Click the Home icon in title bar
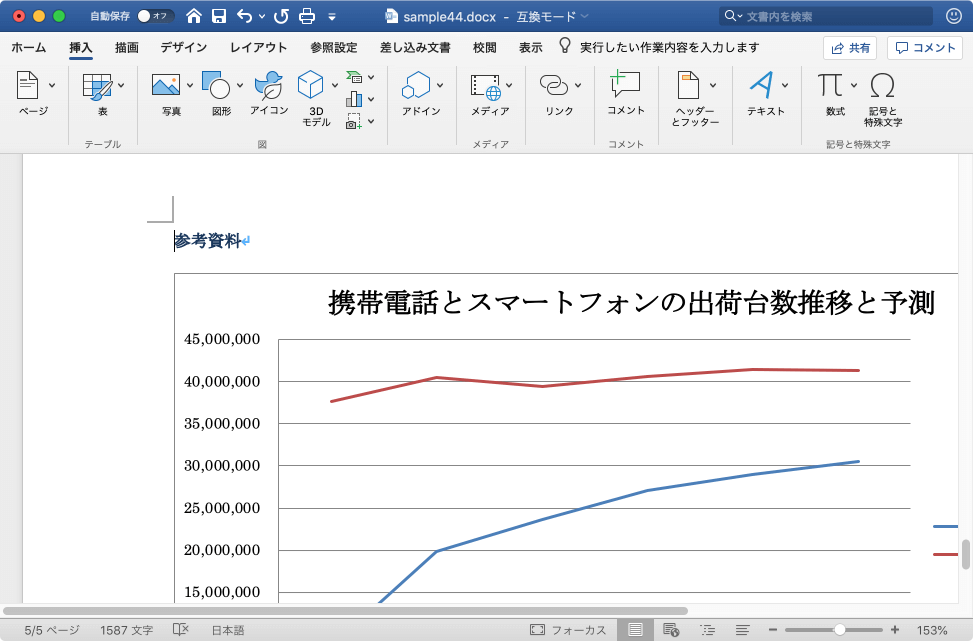This screenshot has width=973, height=641. 194,16
